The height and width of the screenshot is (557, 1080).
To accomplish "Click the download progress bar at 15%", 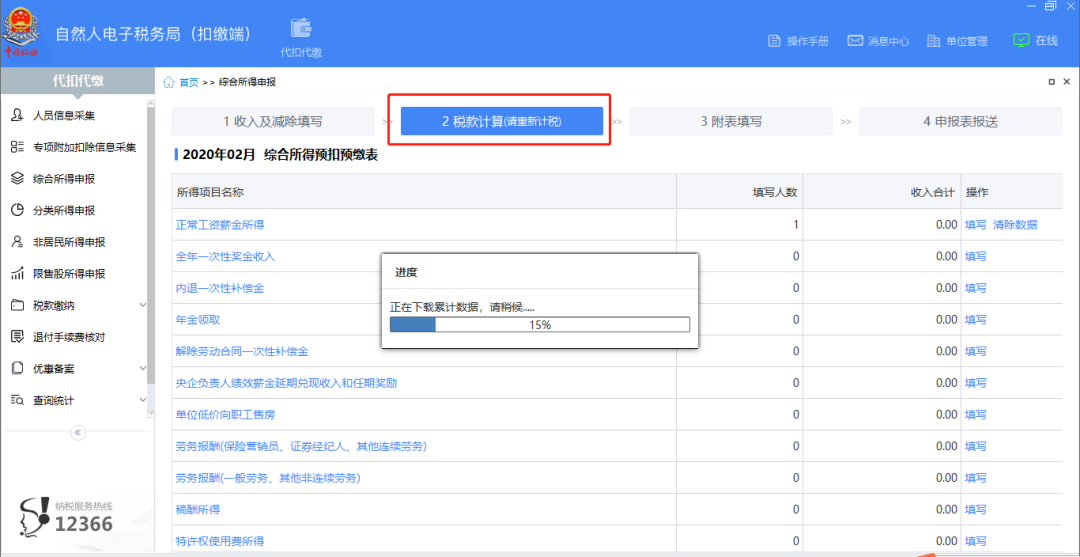I will click(x=539, y=324).
